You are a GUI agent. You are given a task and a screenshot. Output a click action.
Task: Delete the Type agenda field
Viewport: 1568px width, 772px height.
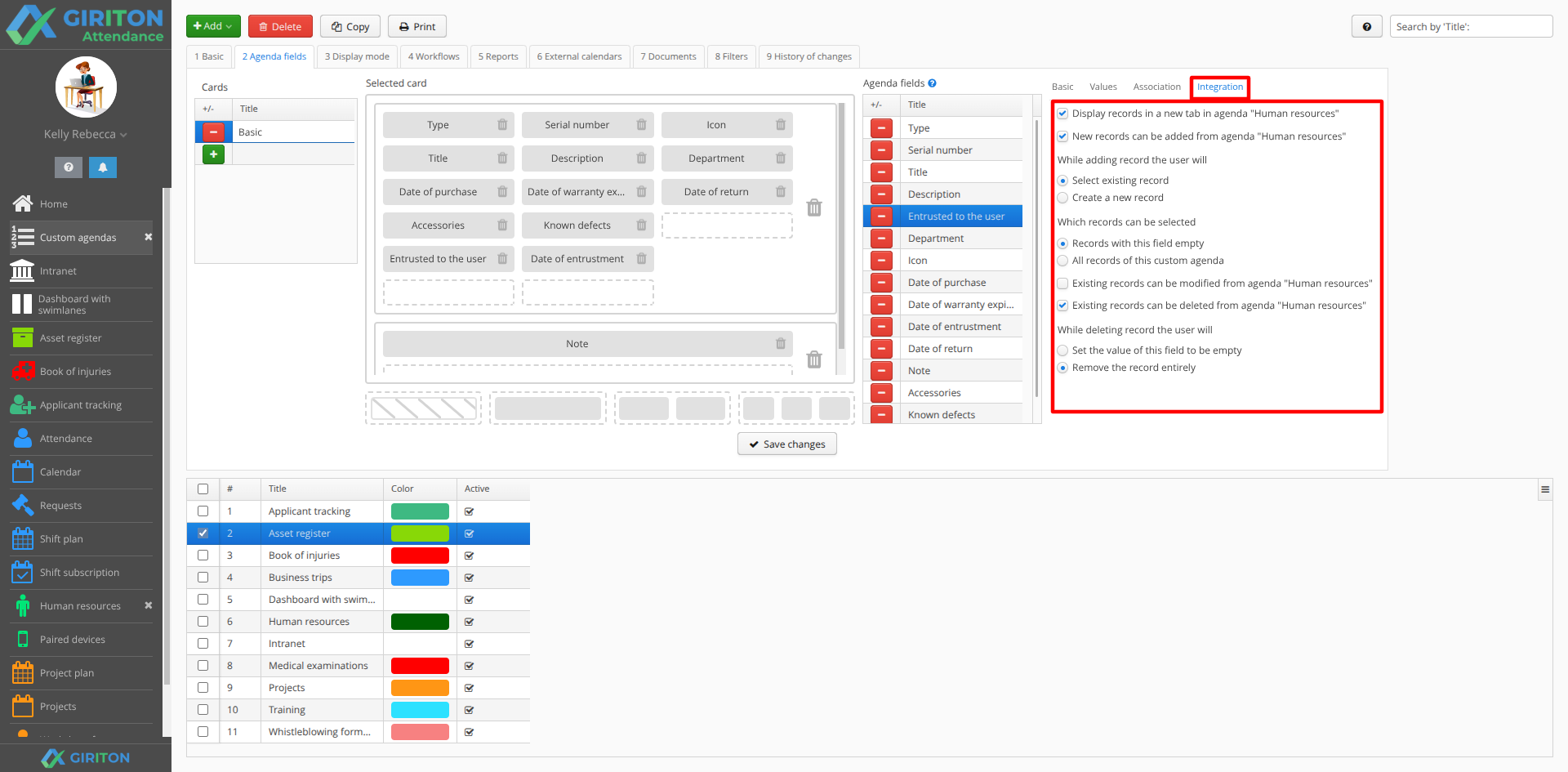pyautogui.click(x=881, y=128)
